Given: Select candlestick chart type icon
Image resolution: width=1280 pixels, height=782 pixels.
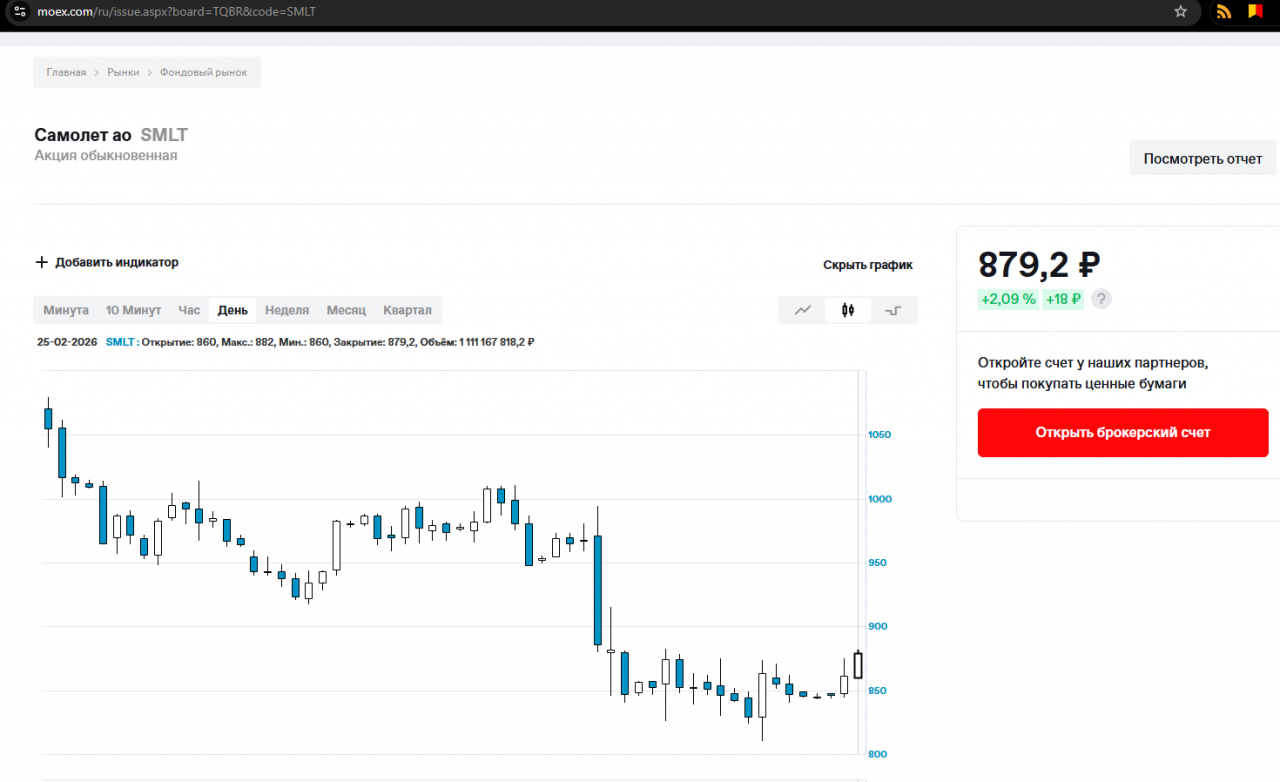Looking at the screenshot, I should click(848, 310).
